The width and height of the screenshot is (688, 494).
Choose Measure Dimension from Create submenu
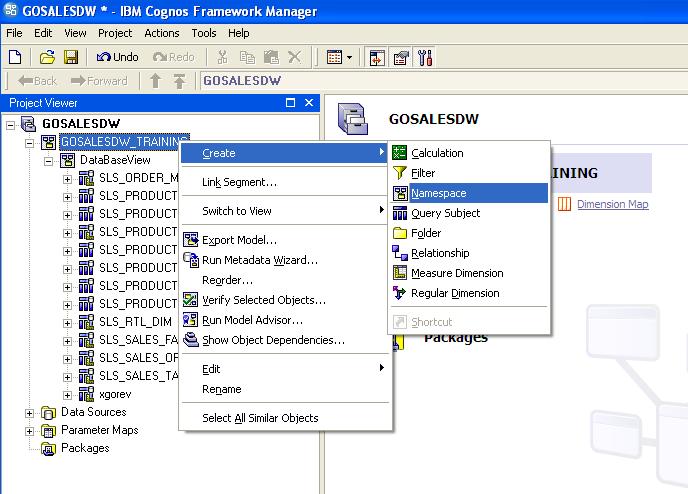click(469, 273)
